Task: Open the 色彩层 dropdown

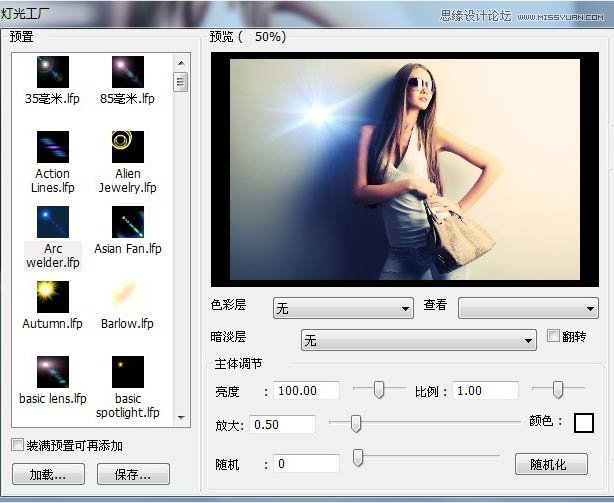Action: pos(342,308)
